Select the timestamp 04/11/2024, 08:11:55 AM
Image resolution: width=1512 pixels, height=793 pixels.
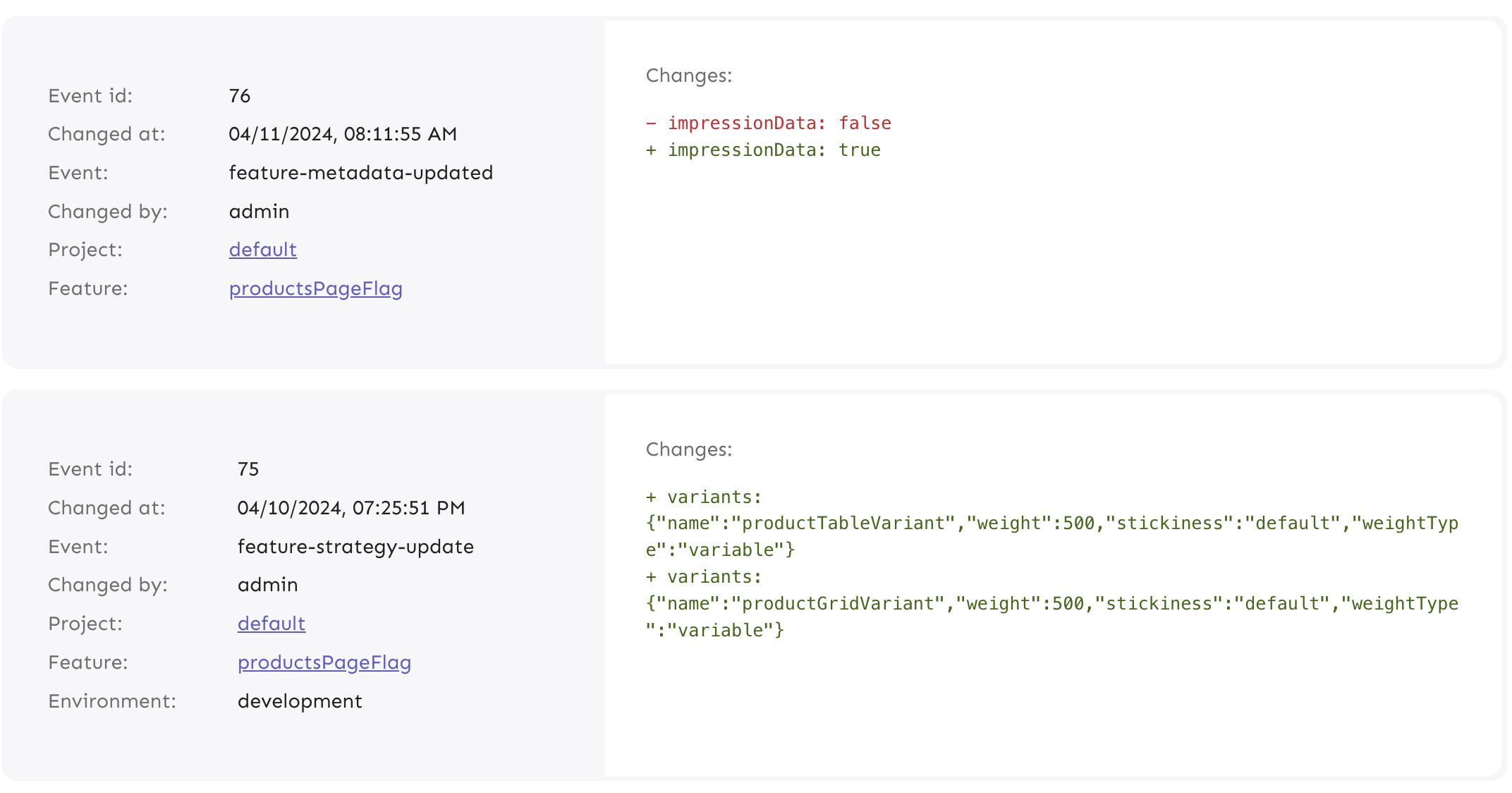(x=343, y=134)
